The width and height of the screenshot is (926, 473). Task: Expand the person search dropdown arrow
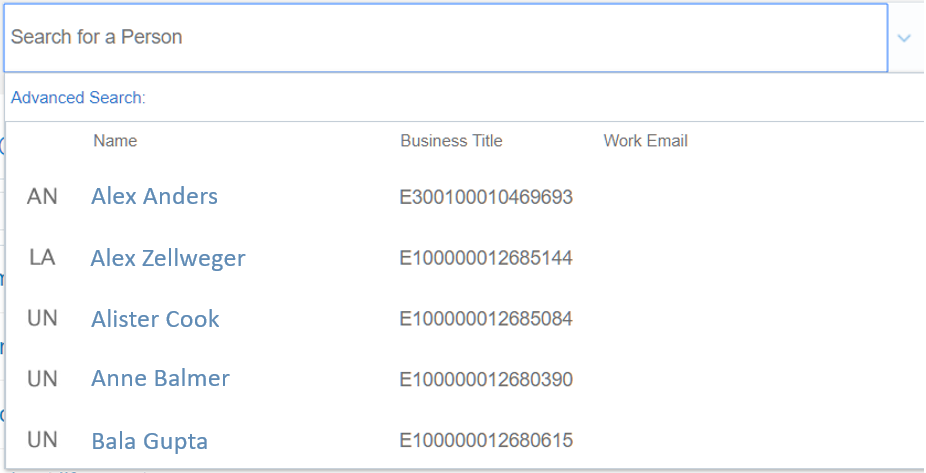point(904,38)
